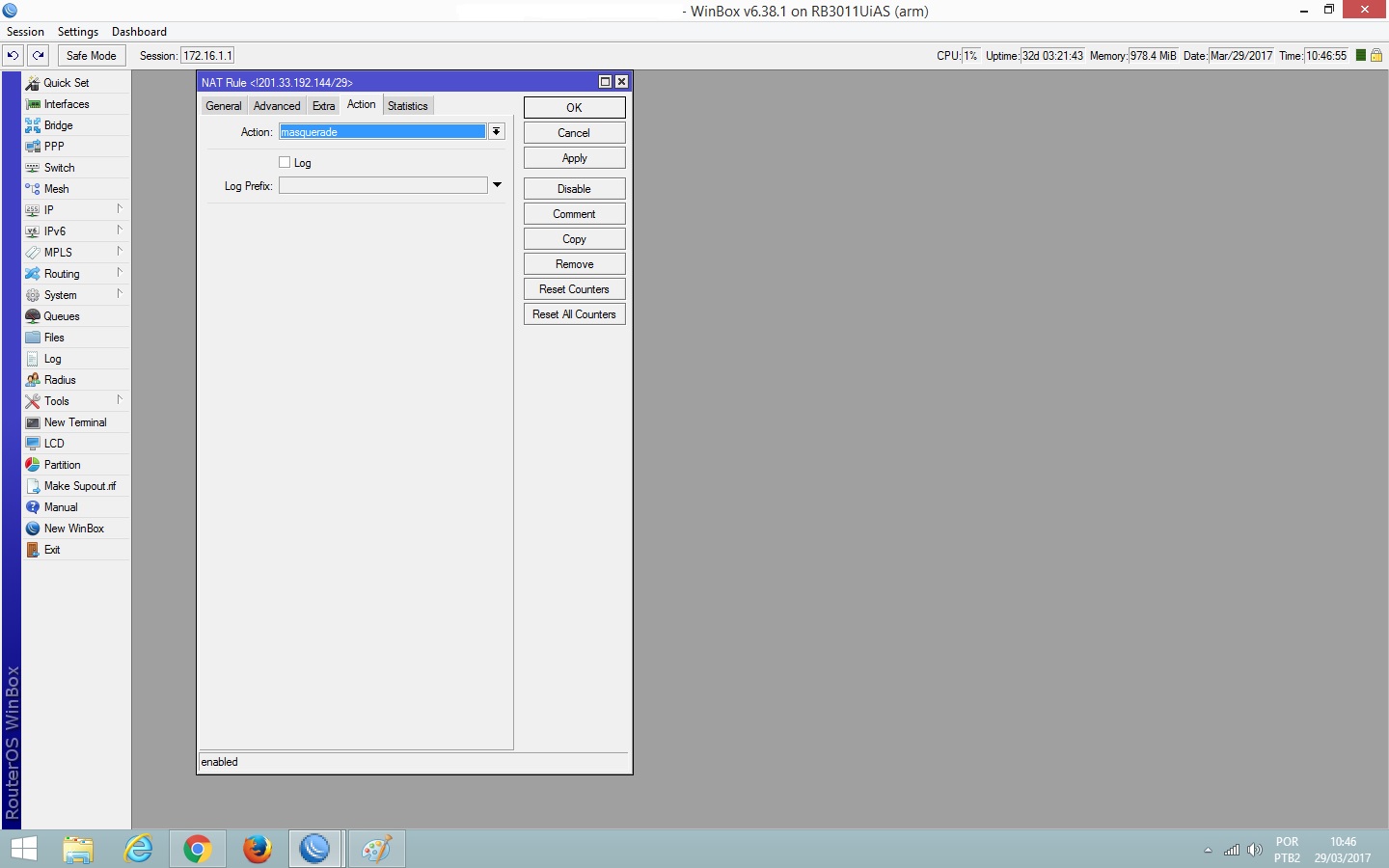
Task: Open the Queues icon entry
Action: [x=33, y=316]
